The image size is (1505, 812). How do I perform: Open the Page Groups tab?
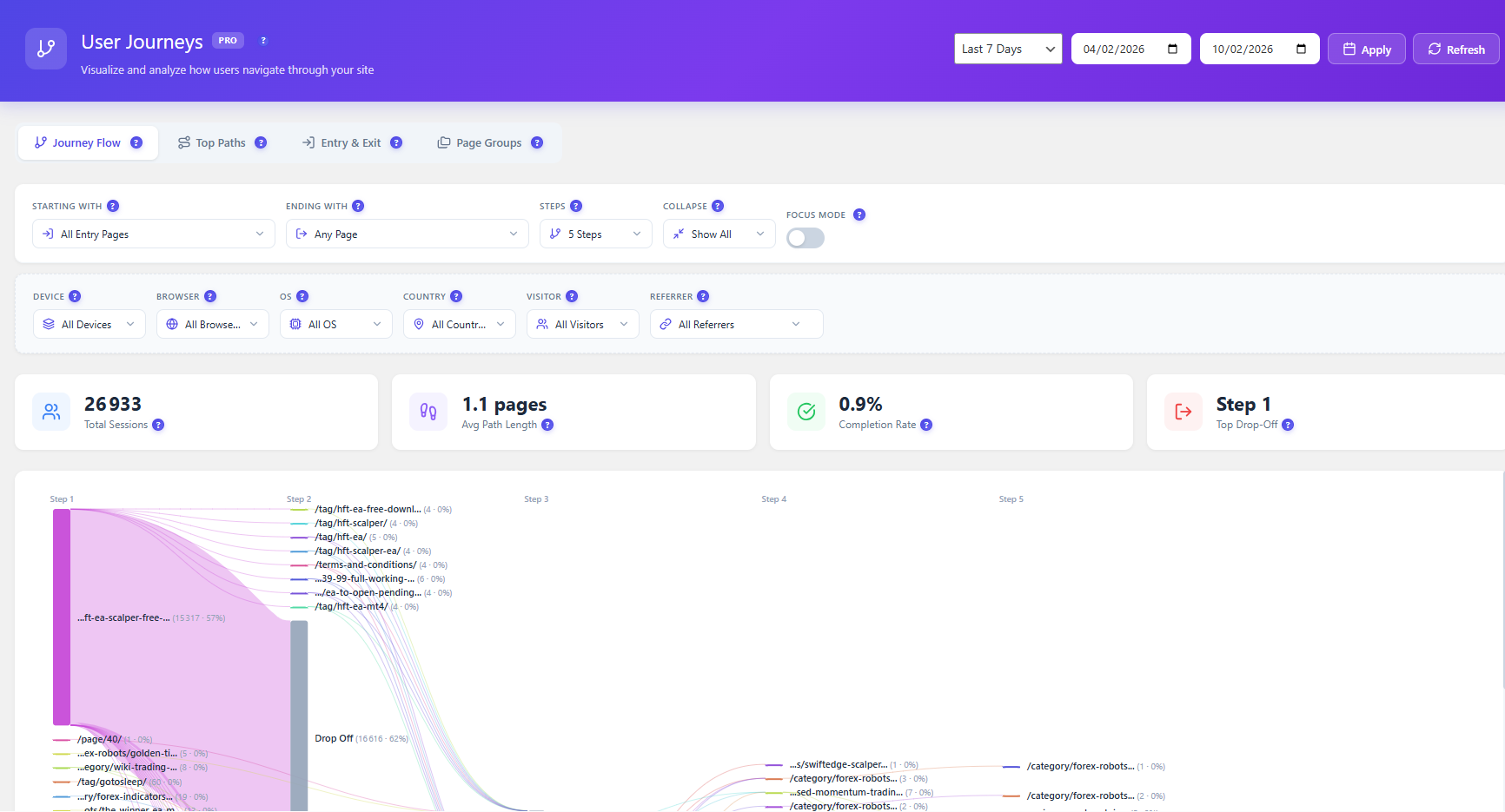click(x=489, y=142)
